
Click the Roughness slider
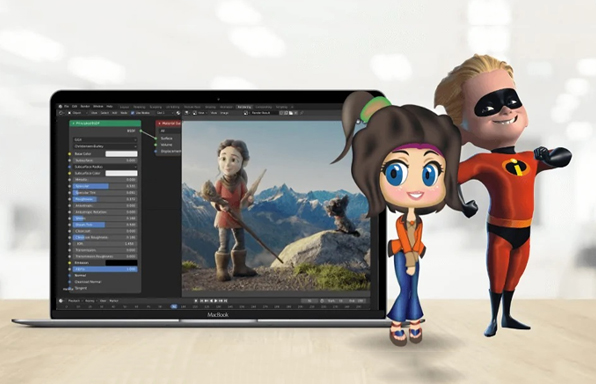105,199
